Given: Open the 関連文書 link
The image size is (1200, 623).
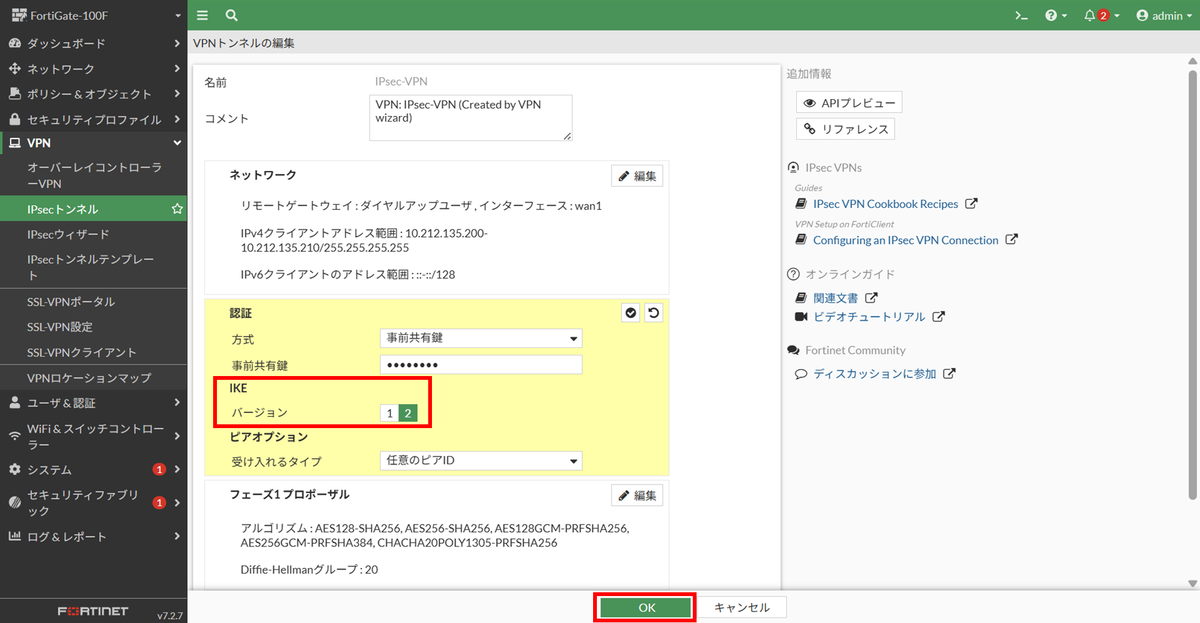Looking at the screenshot, I should (x=836, y=298).
